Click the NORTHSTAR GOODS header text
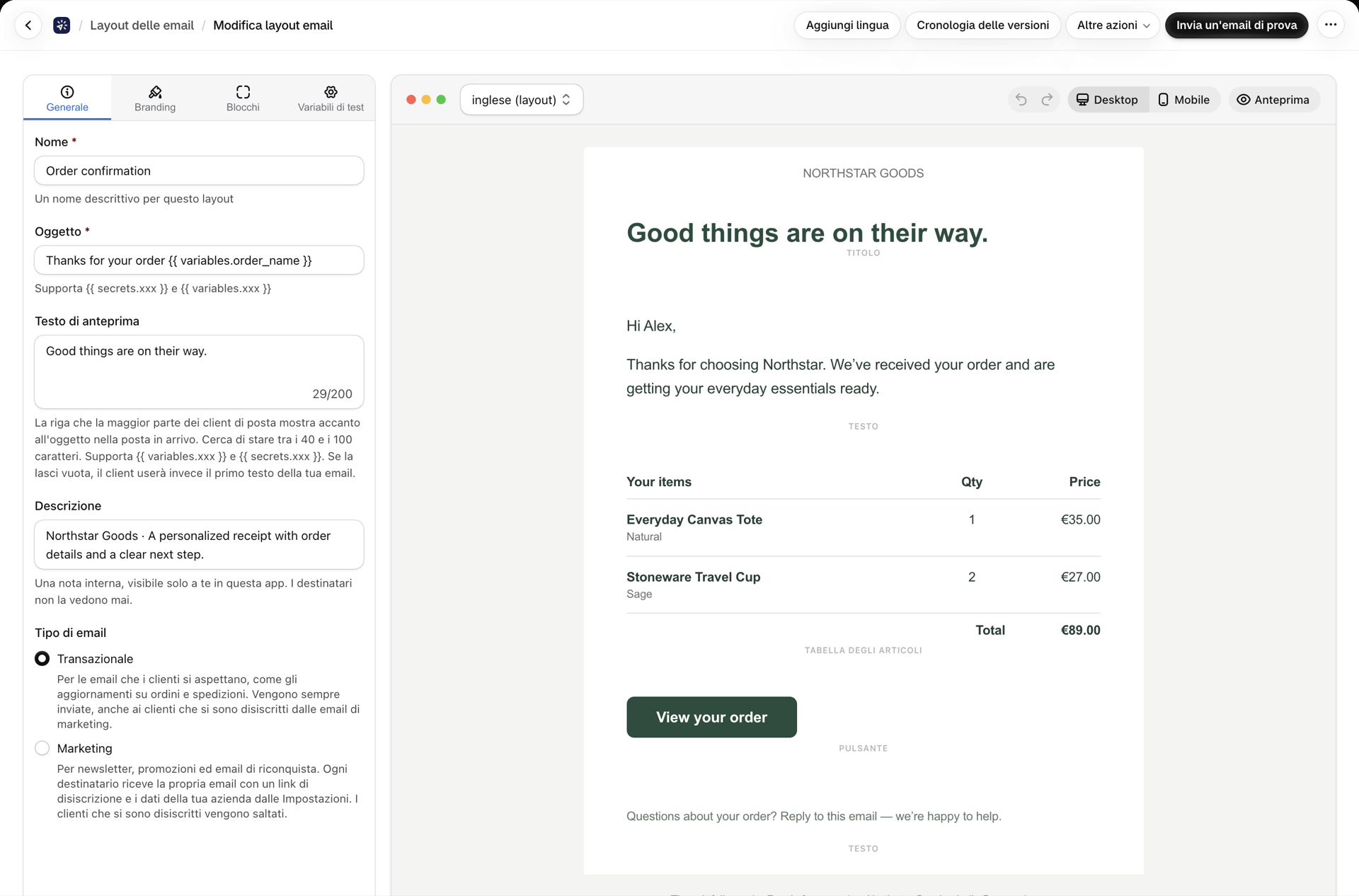 point(863,173)
